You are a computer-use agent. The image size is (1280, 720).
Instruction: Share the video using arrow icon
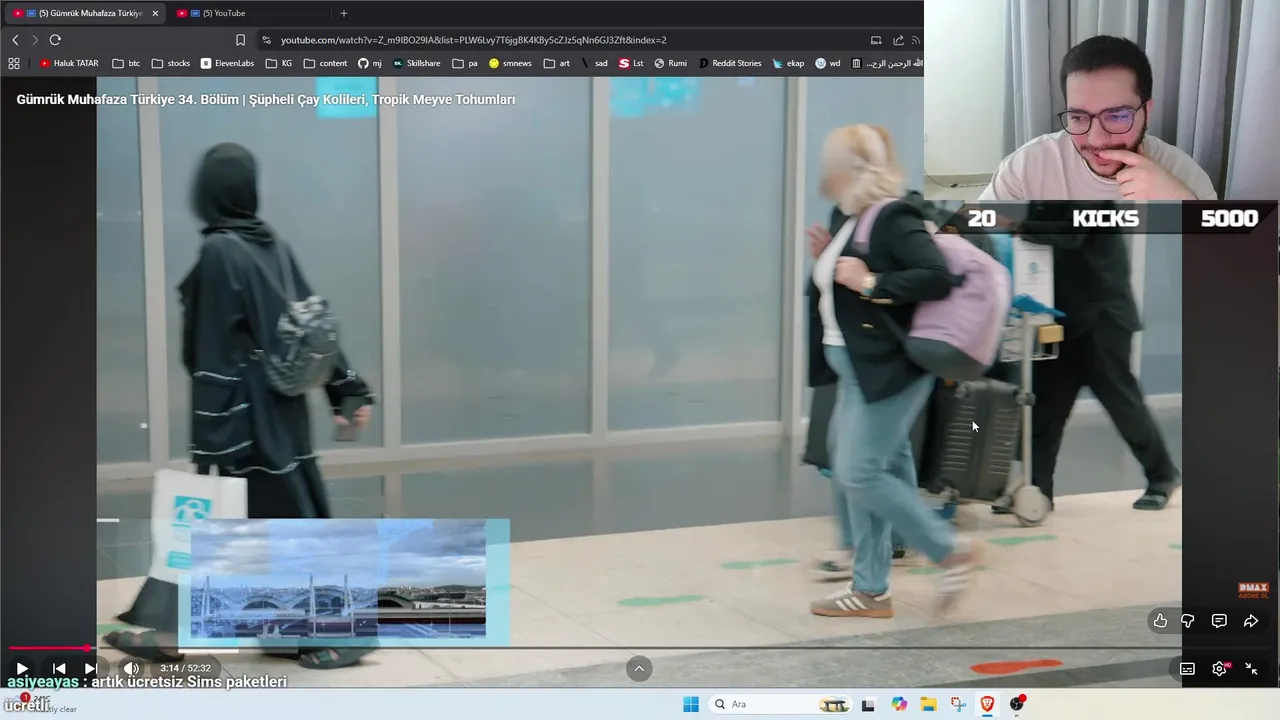pyautogui.click(x=1251, y=621)
